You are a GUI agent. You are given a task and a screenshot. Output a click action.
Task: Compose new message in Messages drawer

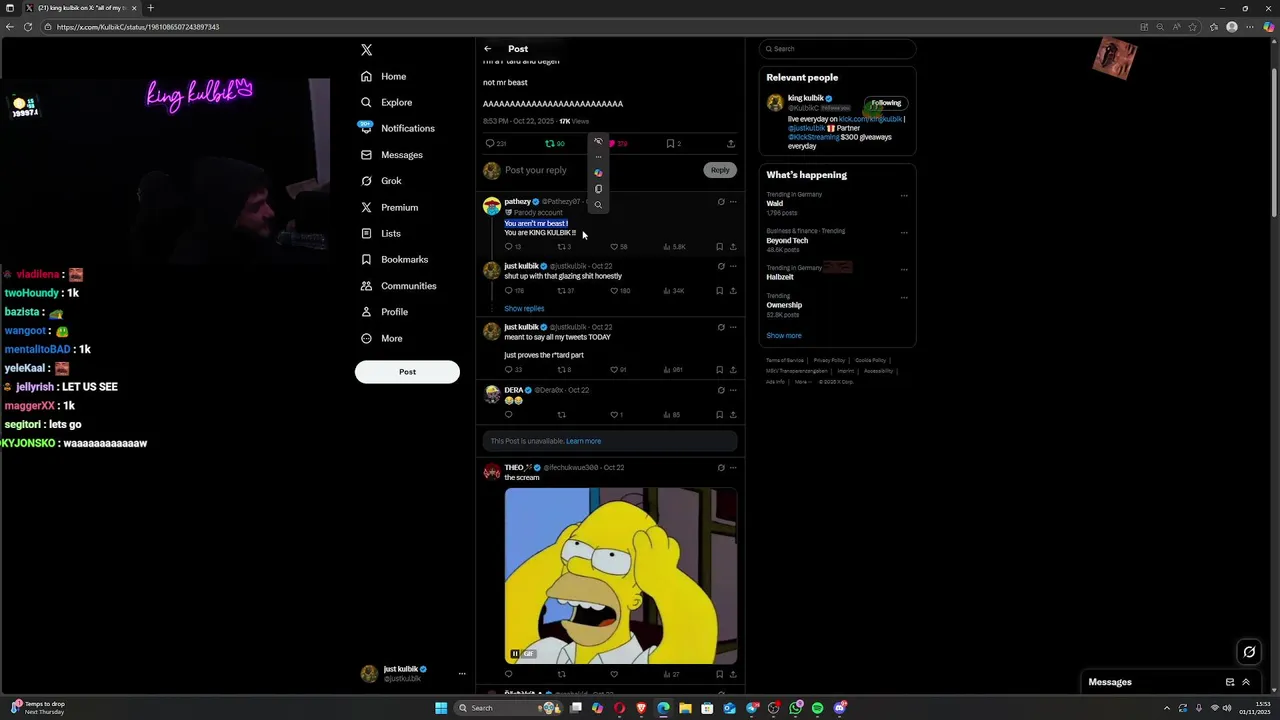pos(1230,682)
